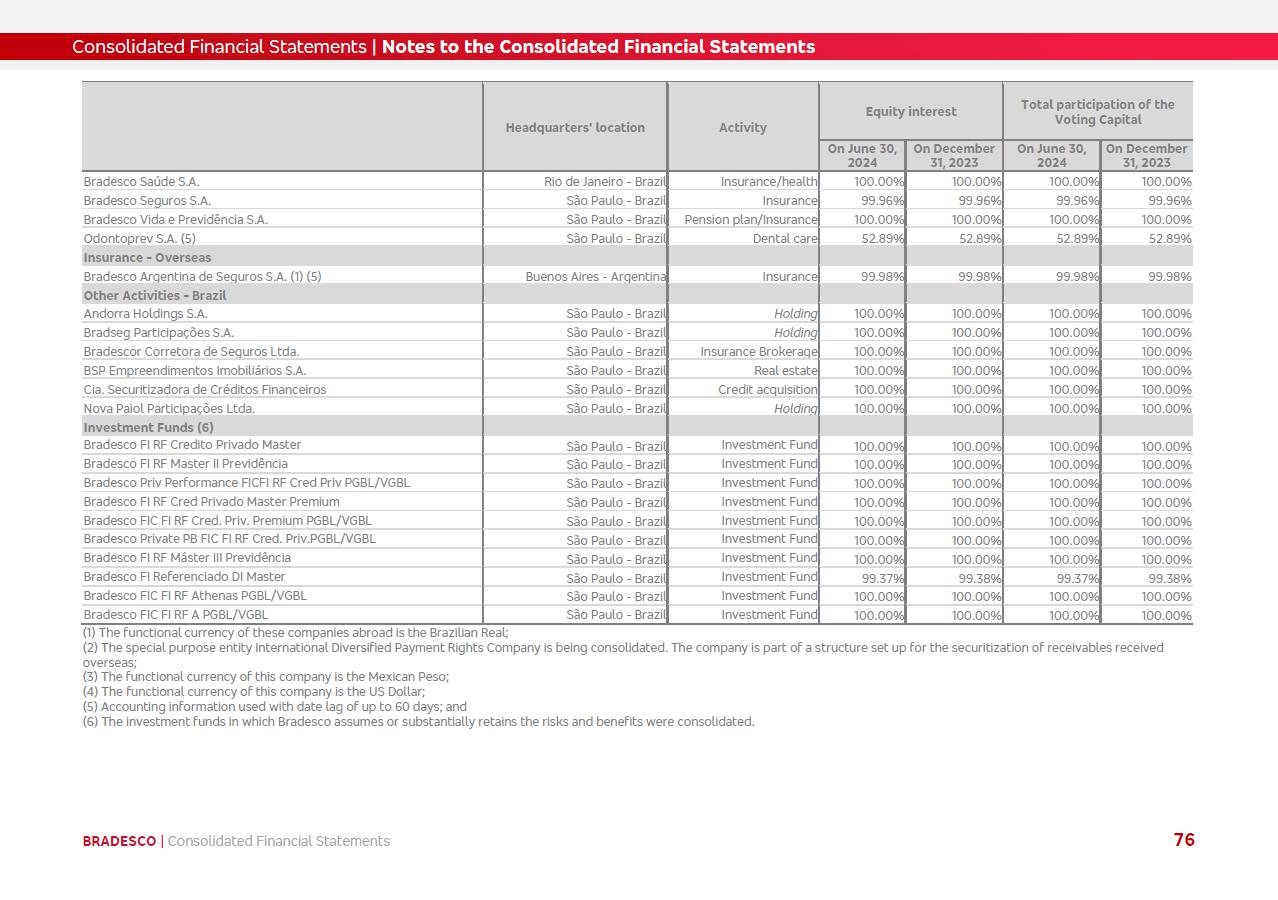Click Bradesco Argentina de Seguros S.A. name
The image size is (1278, 900).
click(202, 277)
